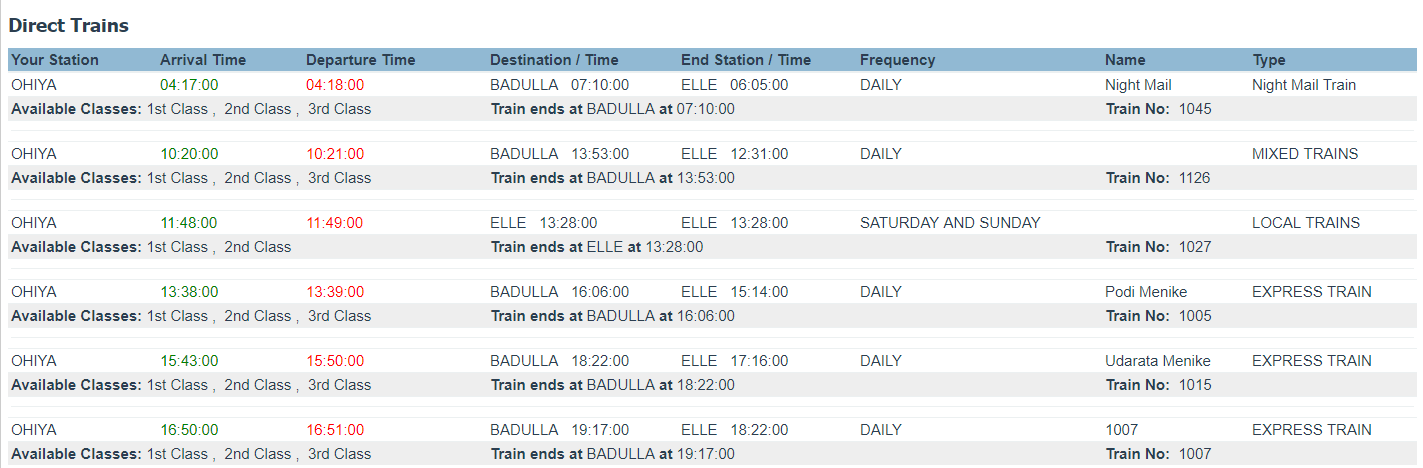This screenshot has height=468, width=1423.
Task: Click the SATURDAY AND SUNDAY frequency
Action: (x=950, y=223)
